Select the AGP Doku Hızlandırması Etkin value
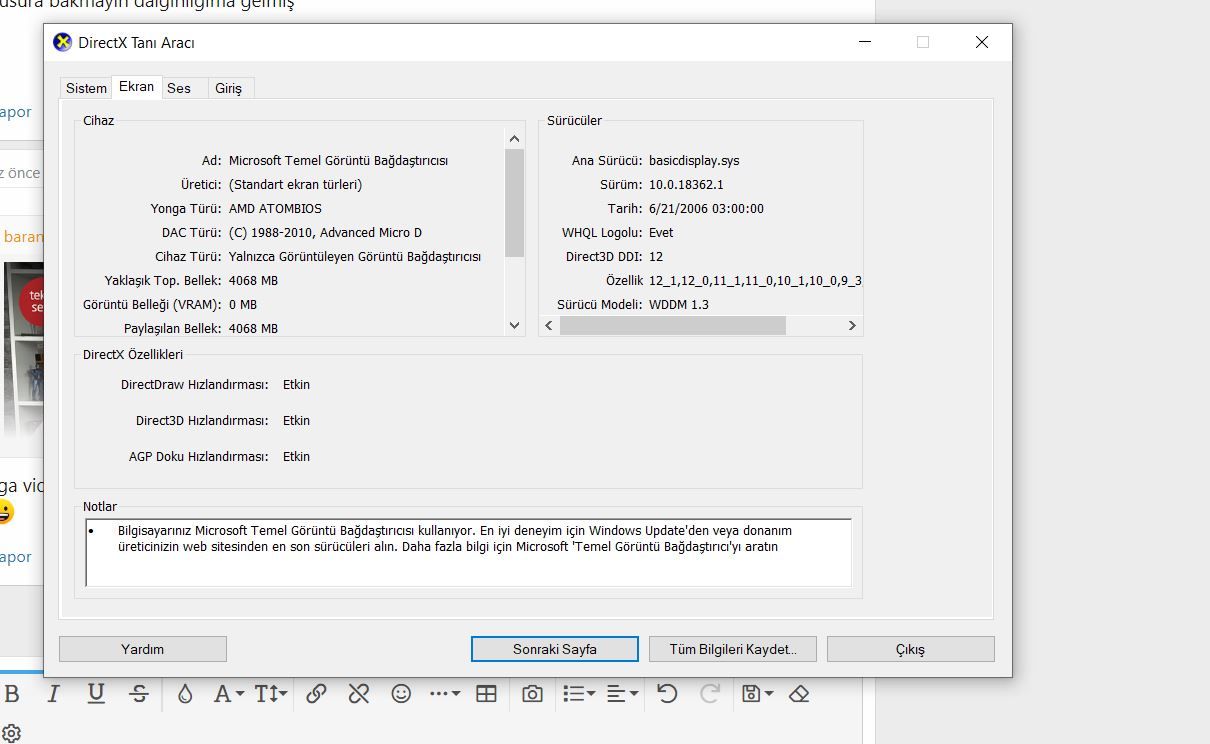Image resolution: width=1210 pixels, height=744 pixels. click(296, 457)
